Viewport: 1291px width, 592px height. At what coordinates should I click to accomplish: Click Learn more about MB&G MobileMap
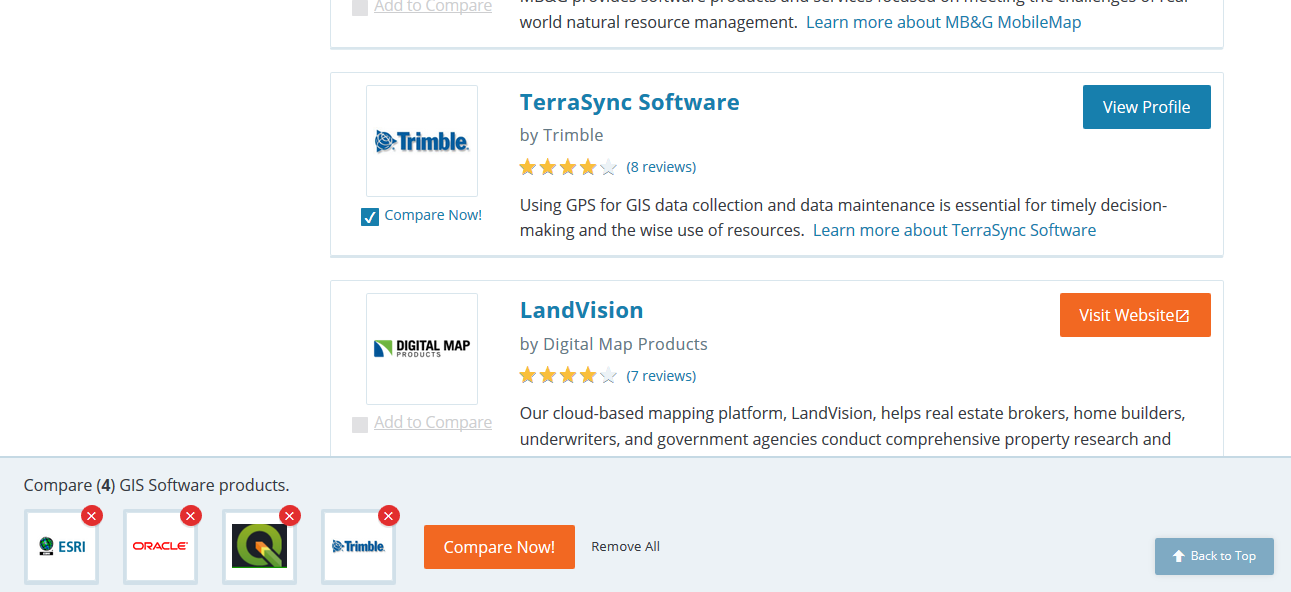[x=943, y=22]
